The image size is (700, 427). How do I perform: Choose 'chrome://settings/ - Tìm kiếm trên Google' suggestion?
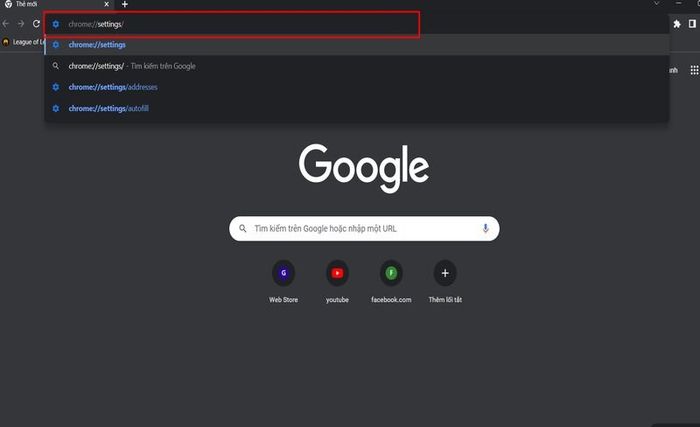[357, 66]
